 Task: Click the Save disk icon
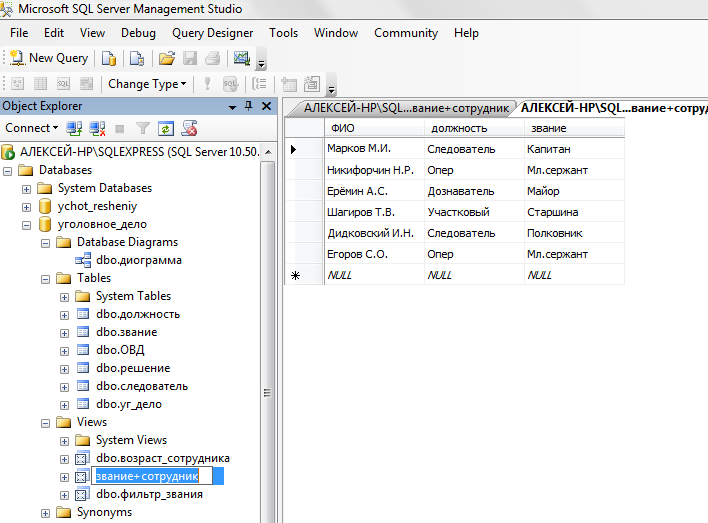[x=190, y=58]
